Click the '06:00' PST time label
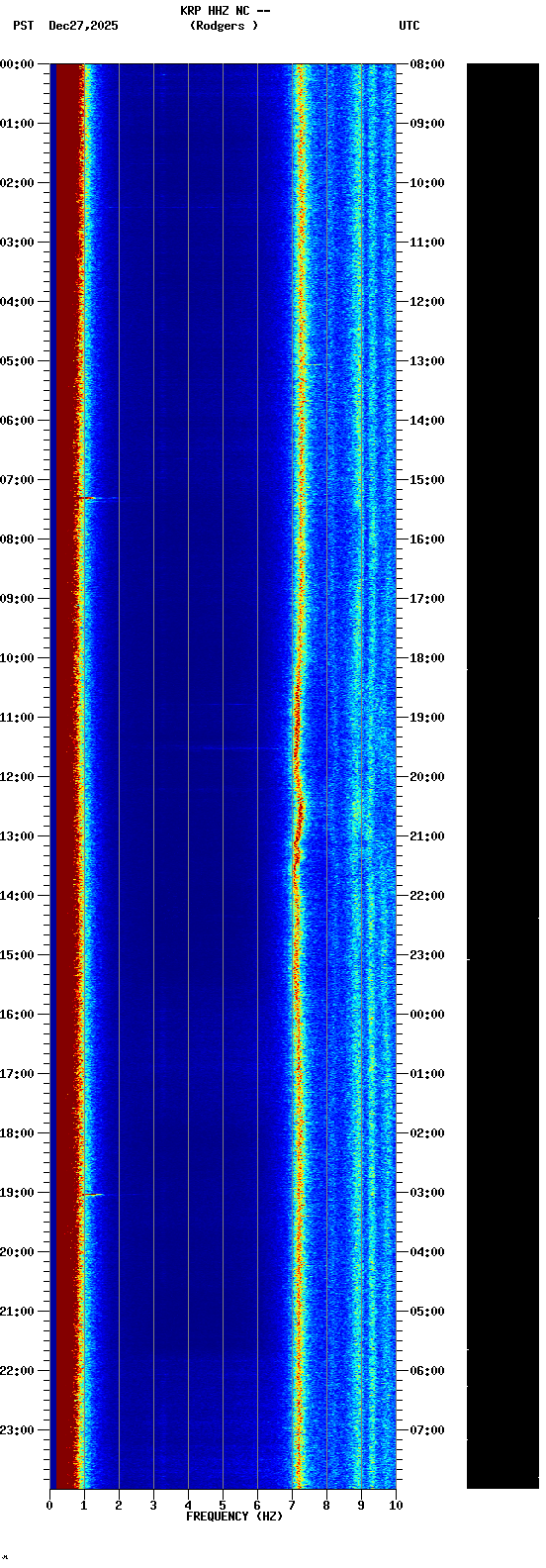Viewport: 546px width, 1568px height. [x=17, y=421]
